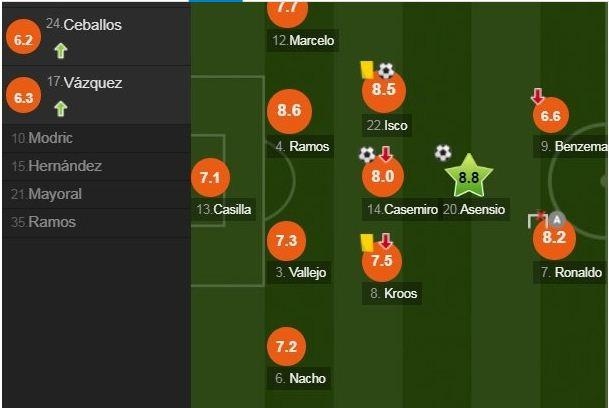
Task: Open bench player 35. Ramos
Action: (x=43, y=222)
